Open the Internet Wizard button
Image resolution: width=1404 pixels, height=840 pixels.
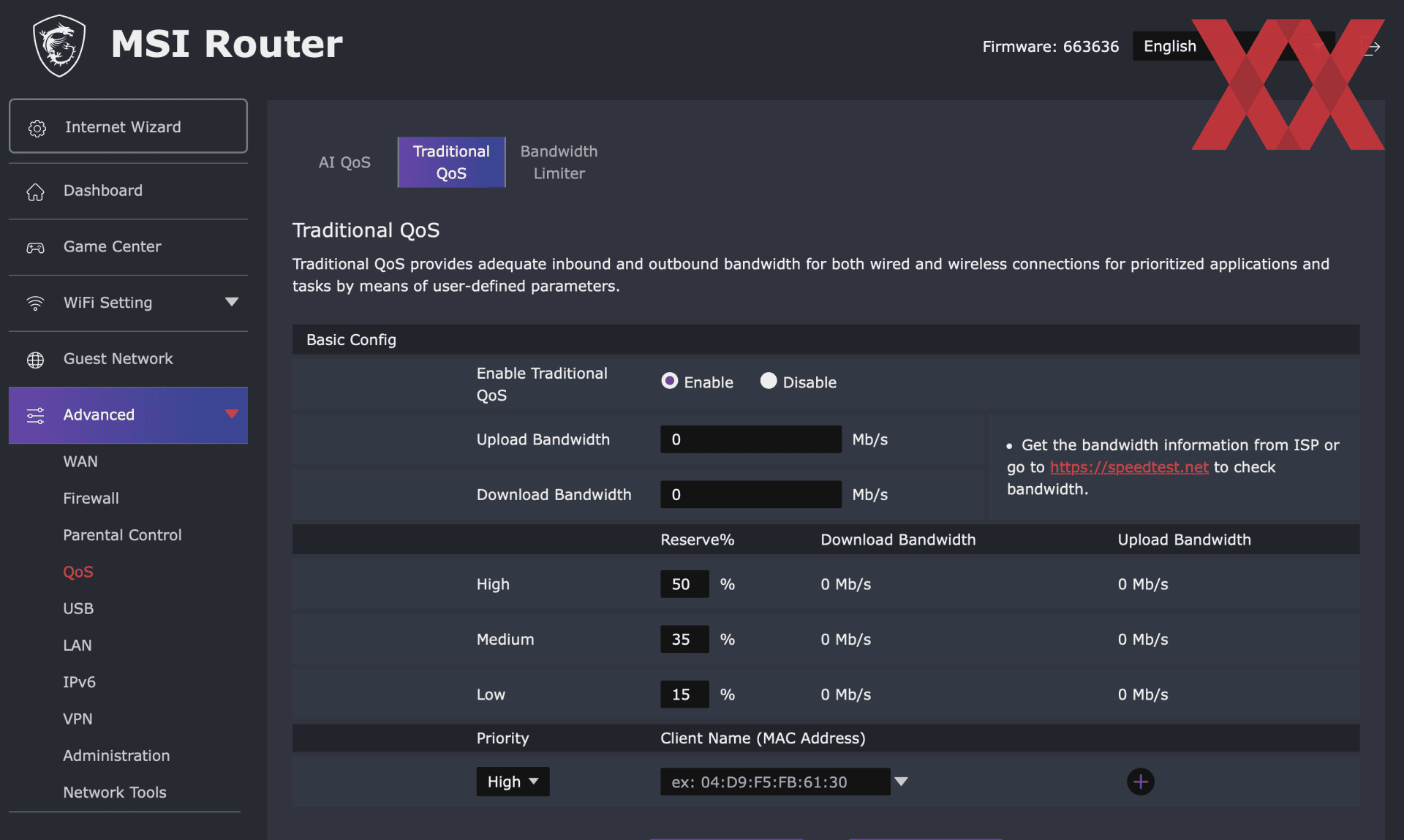coord(128,126)
